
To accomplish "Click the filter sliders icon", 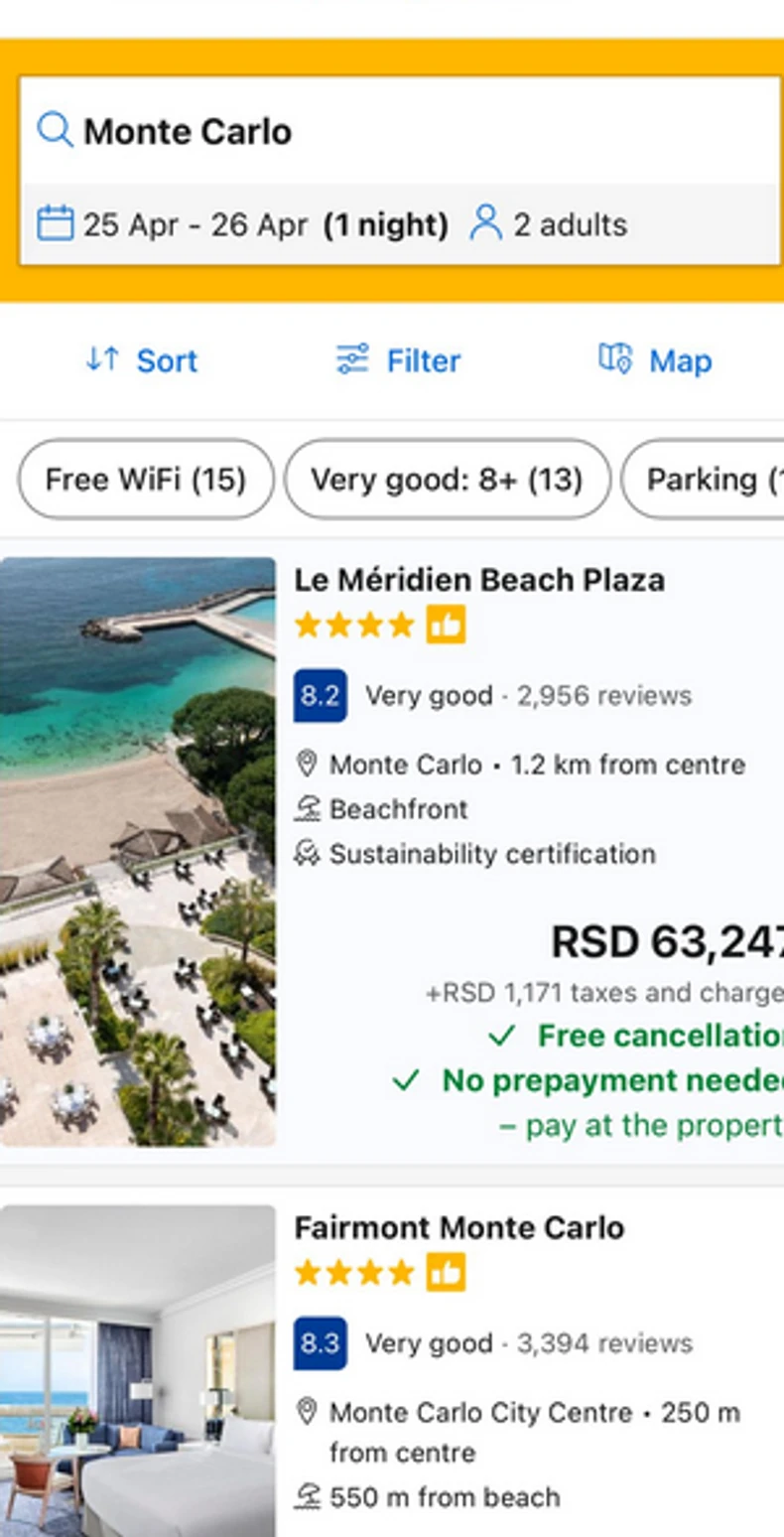I will [x=352, y=359].
